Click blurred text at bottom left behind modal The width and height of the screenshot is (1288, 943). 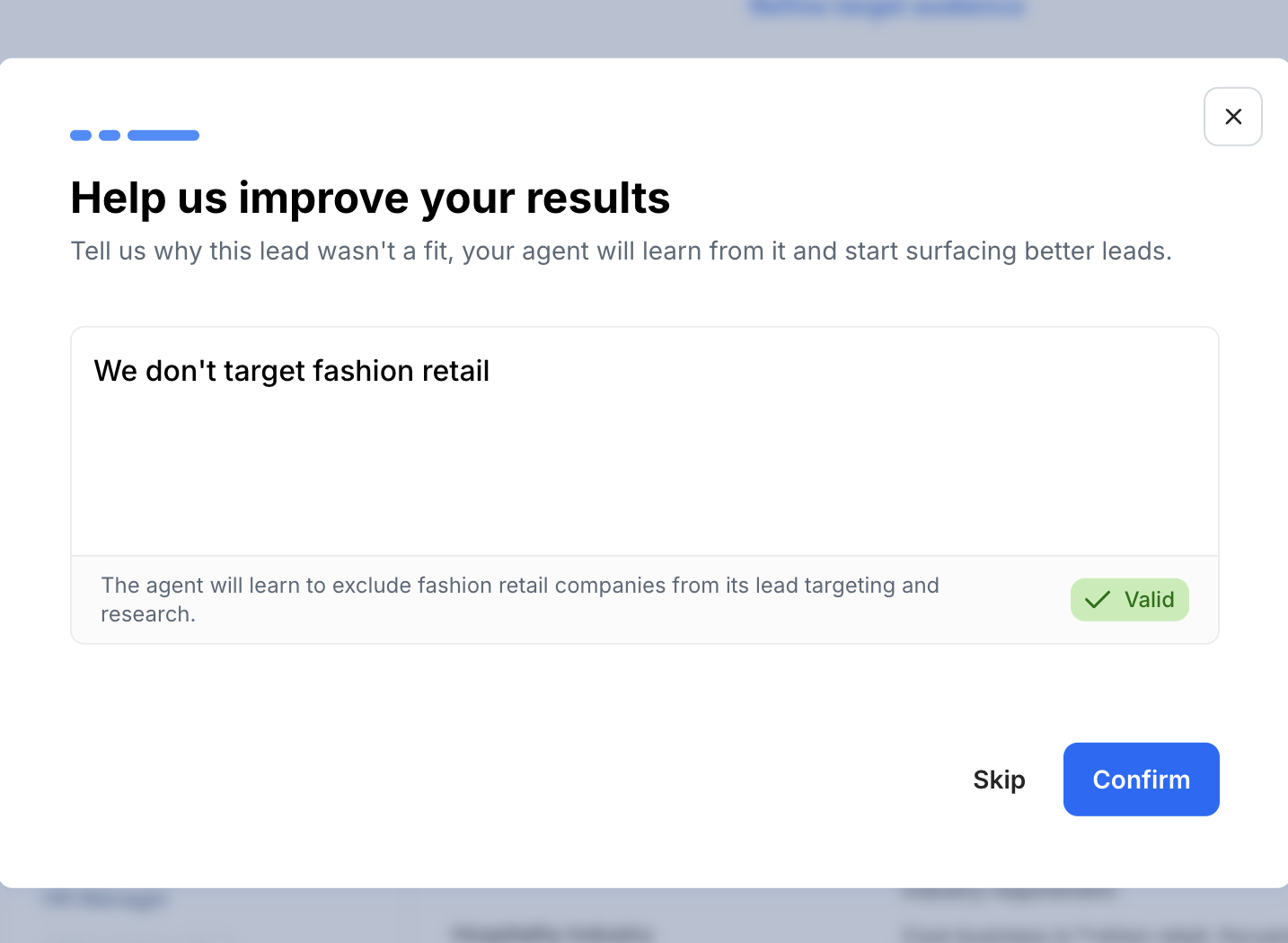coord(105,900)
